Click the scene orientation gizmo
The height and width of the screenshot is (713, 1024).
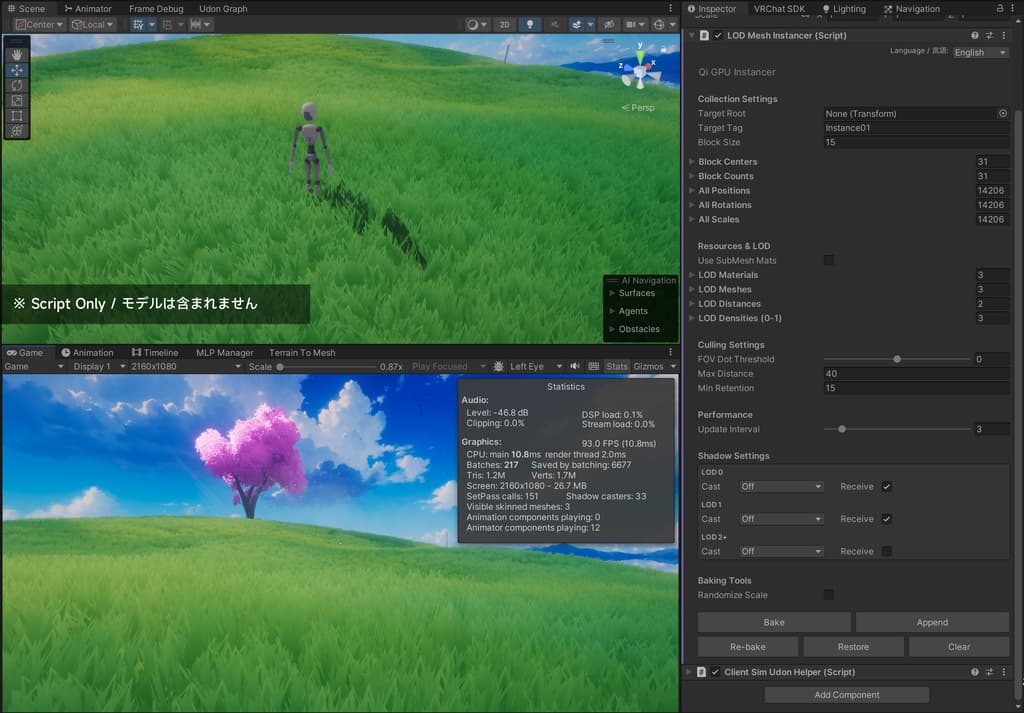[x=640, y=72]
